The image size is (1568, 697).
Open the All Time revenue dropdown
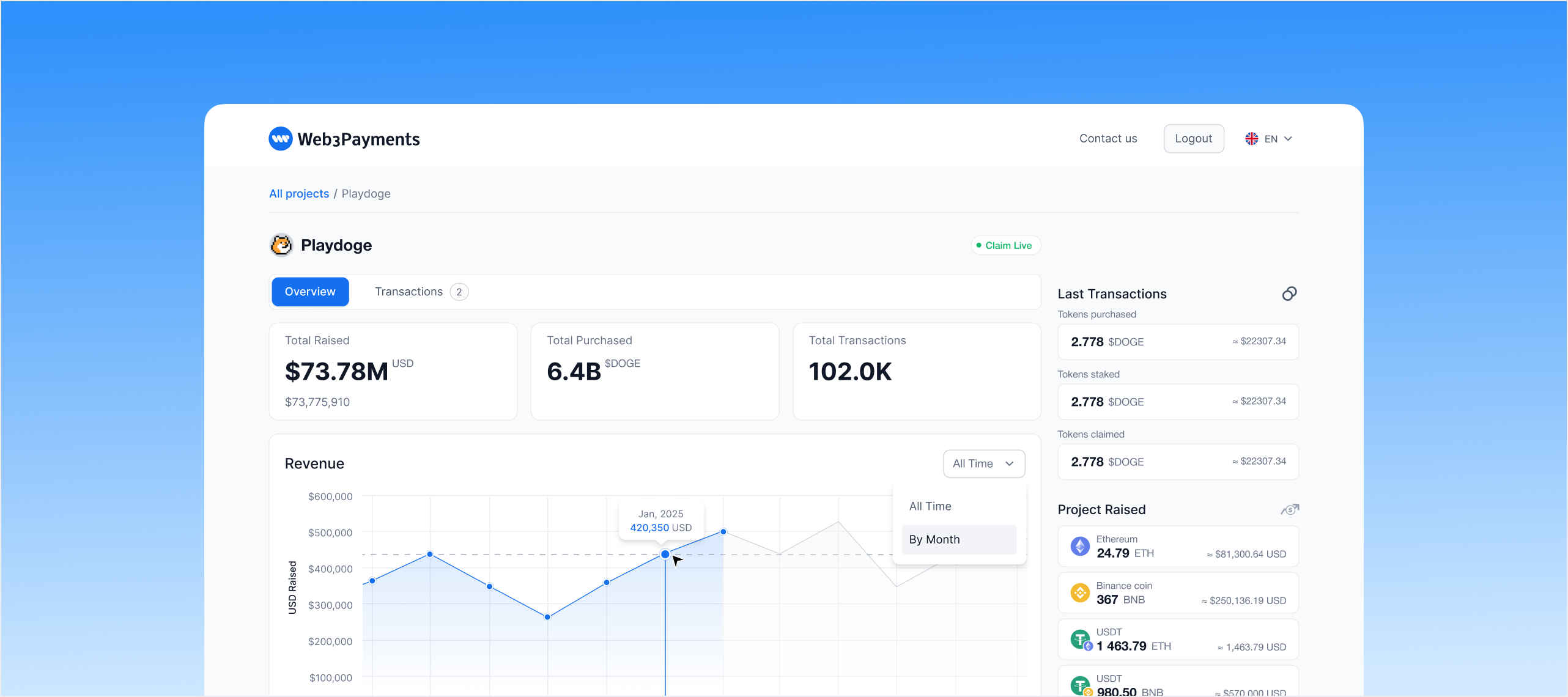(x=984, y=463)
